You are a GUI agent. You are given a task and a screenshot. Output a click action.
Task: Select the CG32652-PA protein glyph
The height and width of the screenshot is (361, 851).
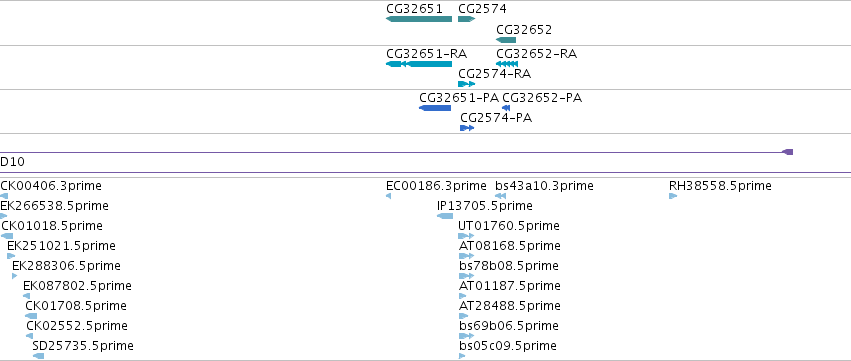(x=506, y=108)
